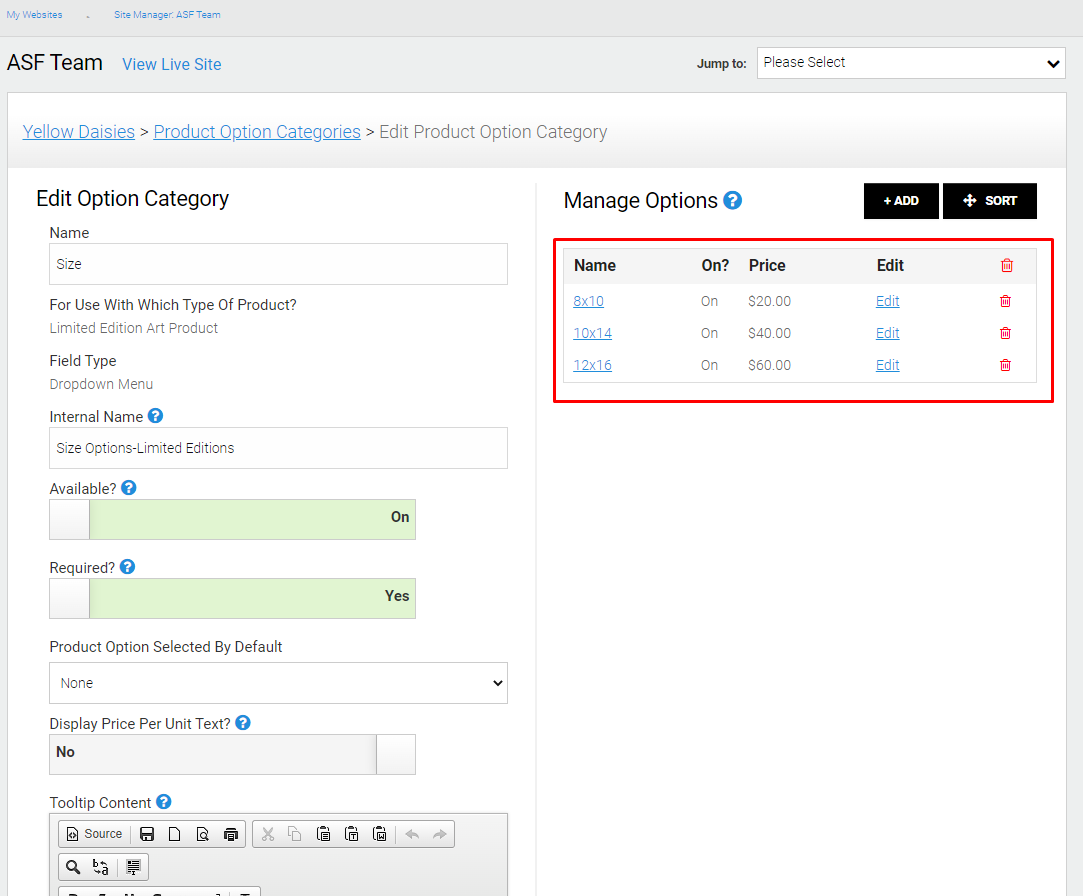The image size is (1083, 896).
Task: Click the Find magnifier icon in editor
Action: pos(73,867)
